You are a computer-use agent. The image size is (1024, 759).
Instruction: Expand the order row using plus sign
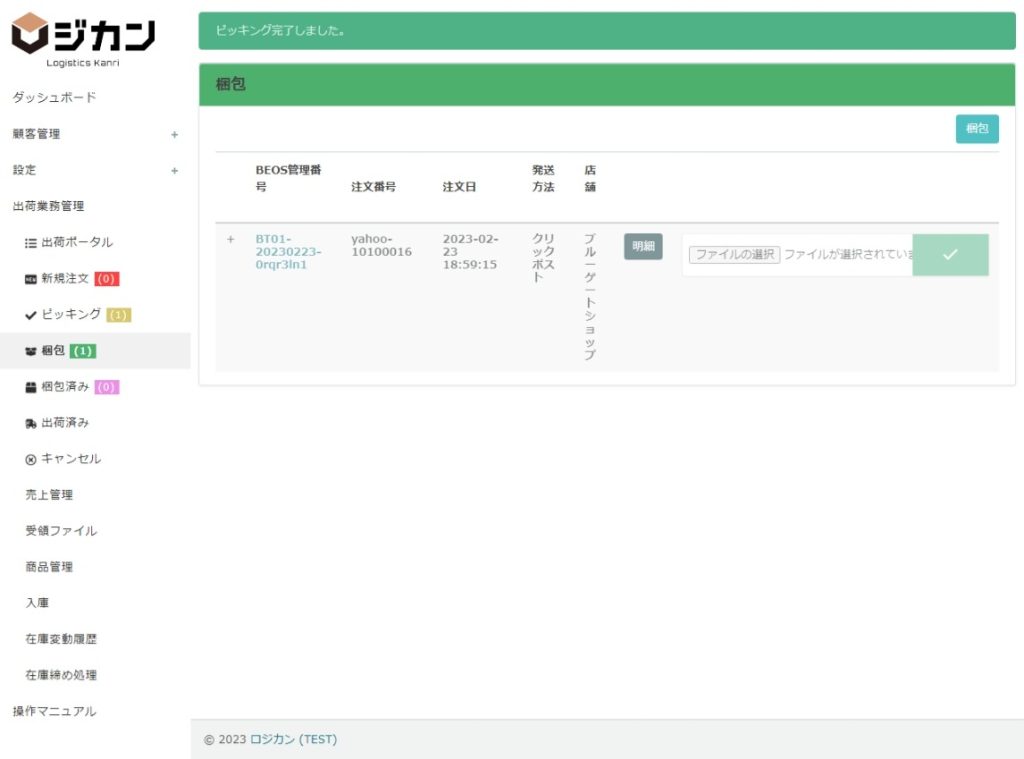click(x=231, y=239)
